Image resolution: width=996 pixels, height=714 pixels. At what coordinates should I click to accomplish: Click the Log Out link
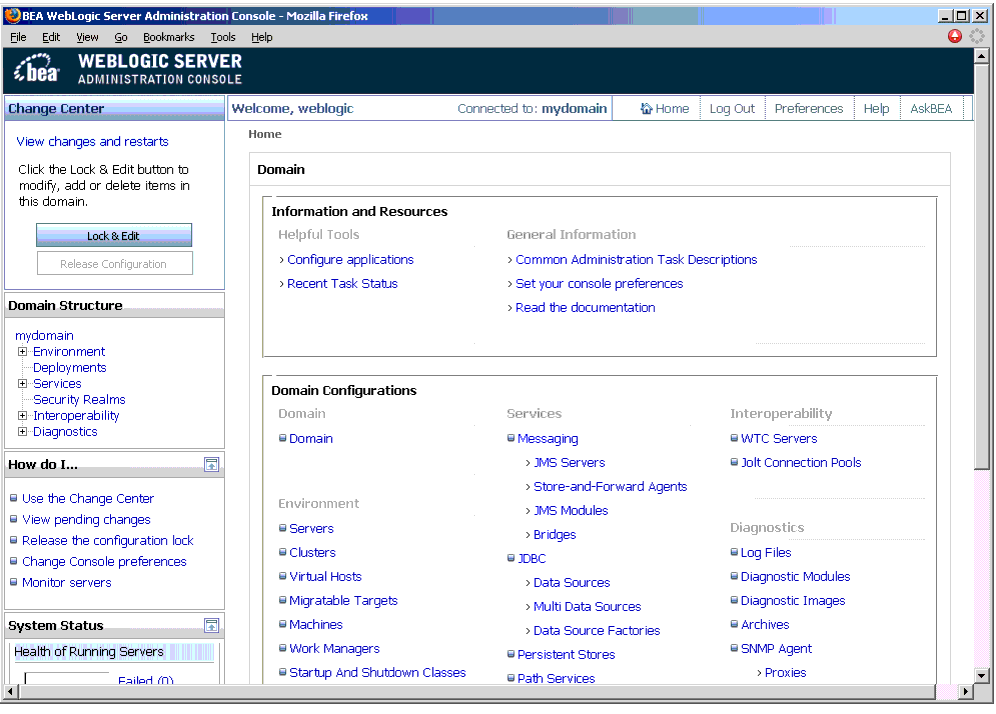point(732,109)
